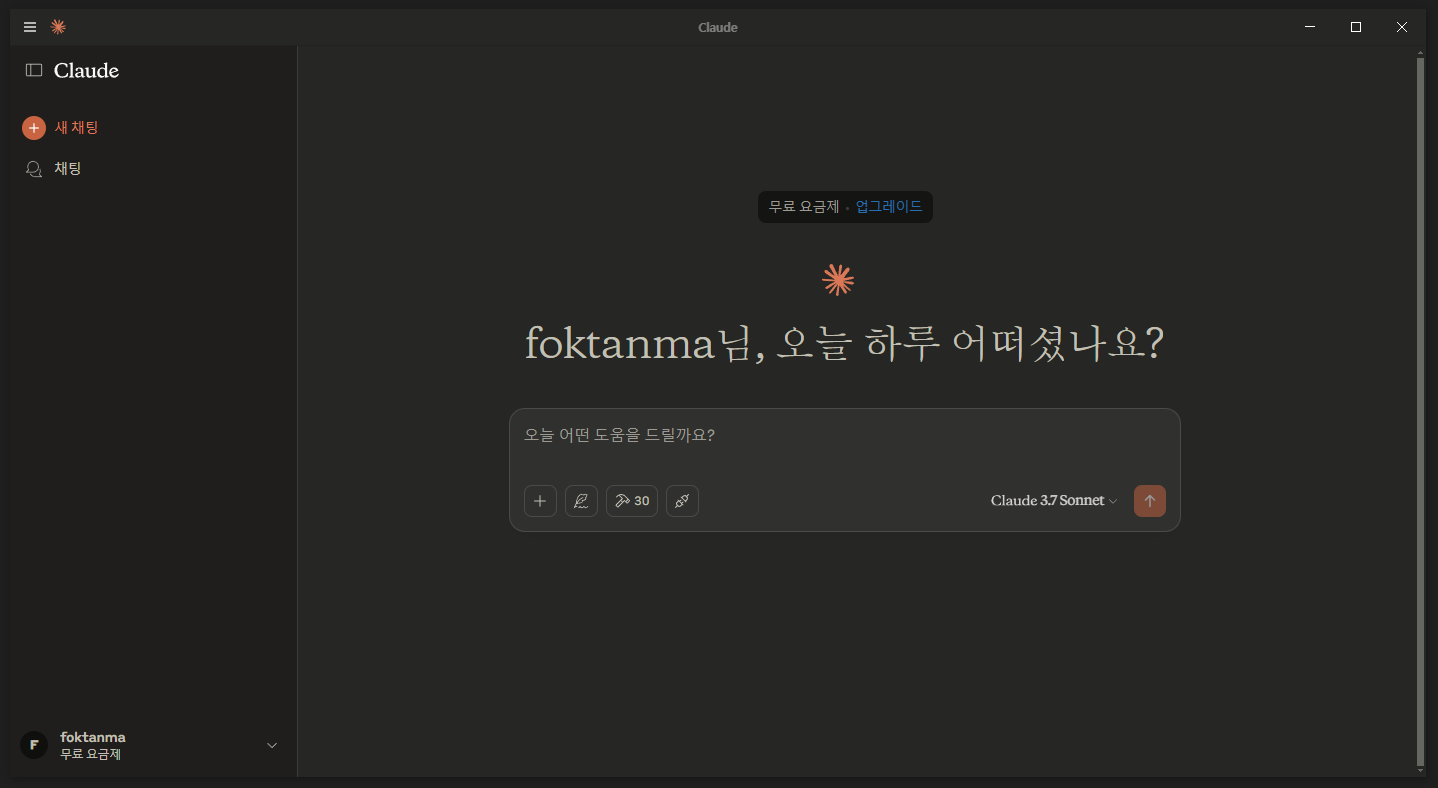This screenshot has height=788, width=1438.
Task: Click the Claude starburst icon in title bar
Action: pos(58,27)
